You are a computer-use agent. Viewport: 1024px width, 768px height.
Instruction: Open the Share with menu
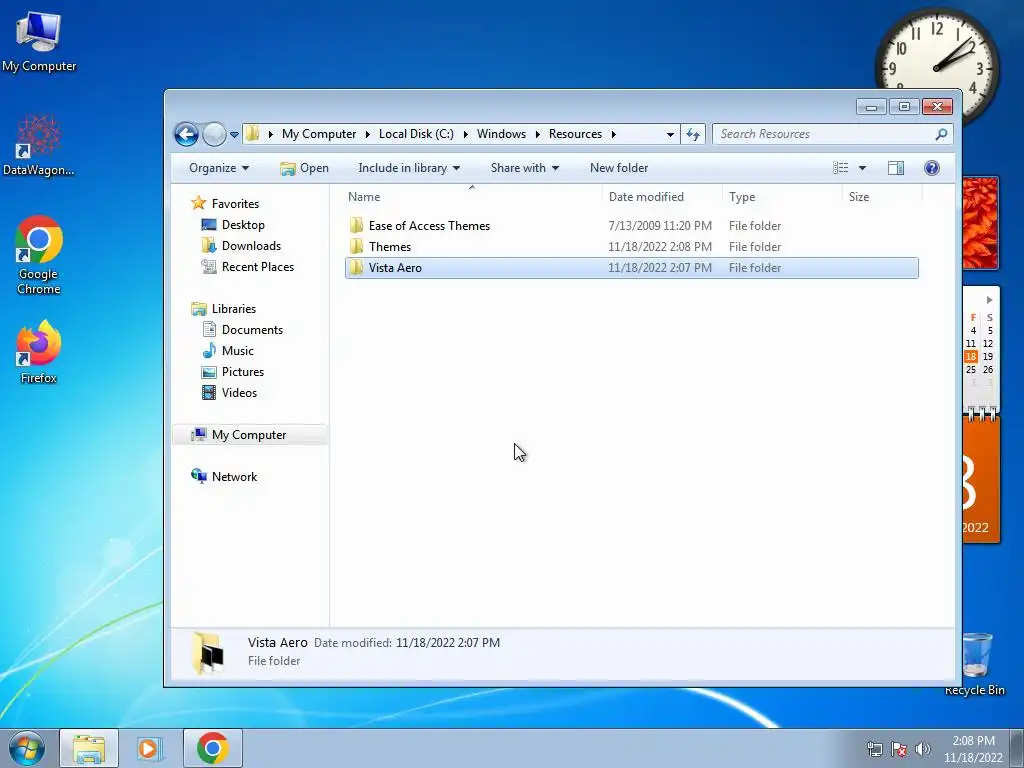click(524, 168)
